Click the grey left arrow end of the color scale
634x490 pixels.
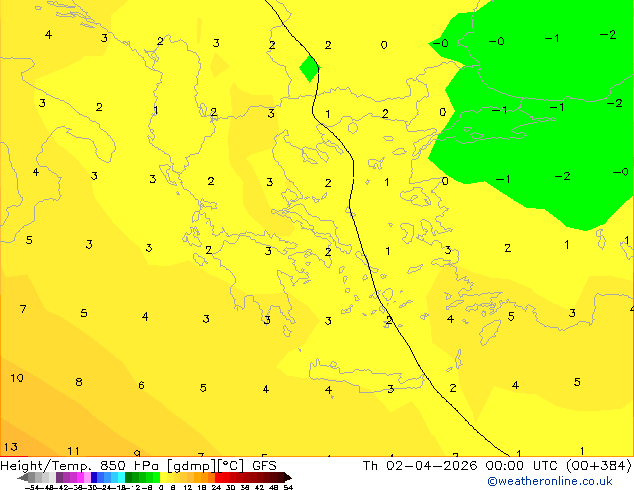[x=23, y=478]
